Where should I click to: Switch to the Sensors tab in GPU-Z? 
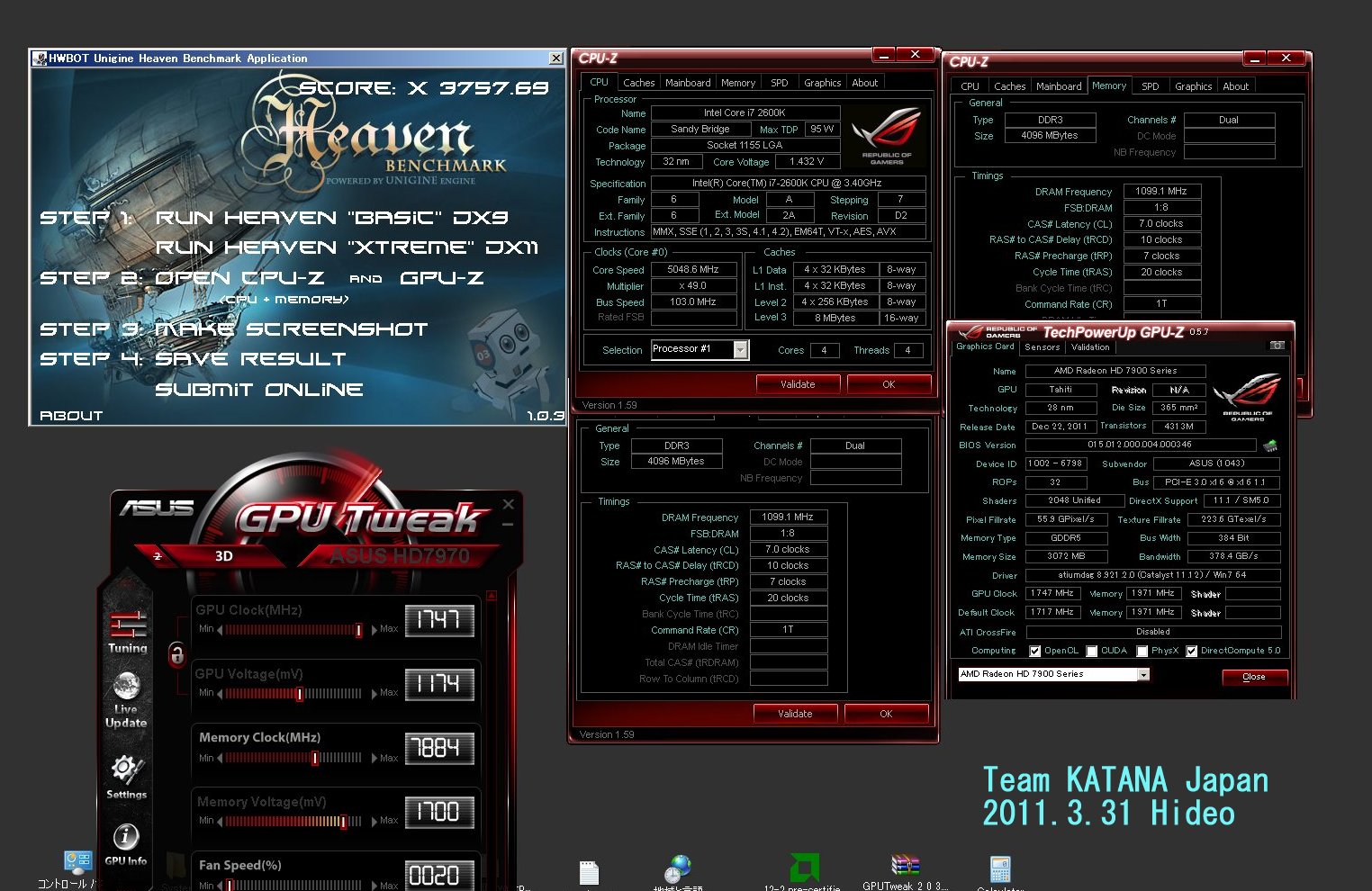tap(1042, 347)
